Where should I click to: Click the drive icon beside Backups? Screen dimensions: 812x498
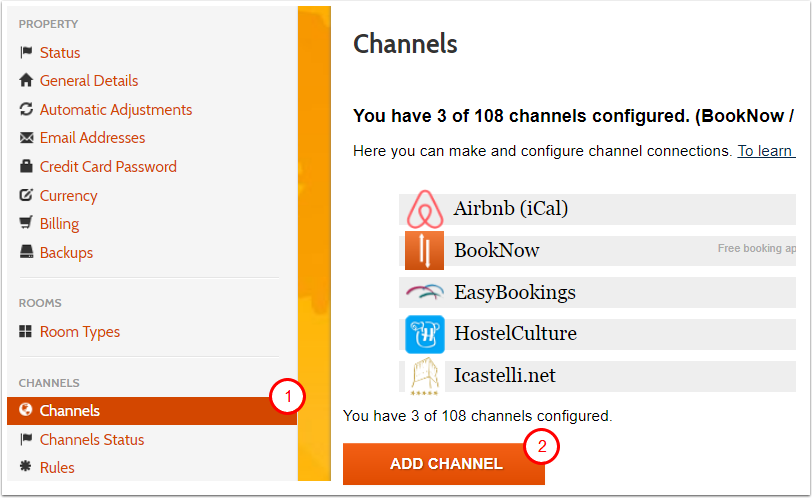pos(26,252)
